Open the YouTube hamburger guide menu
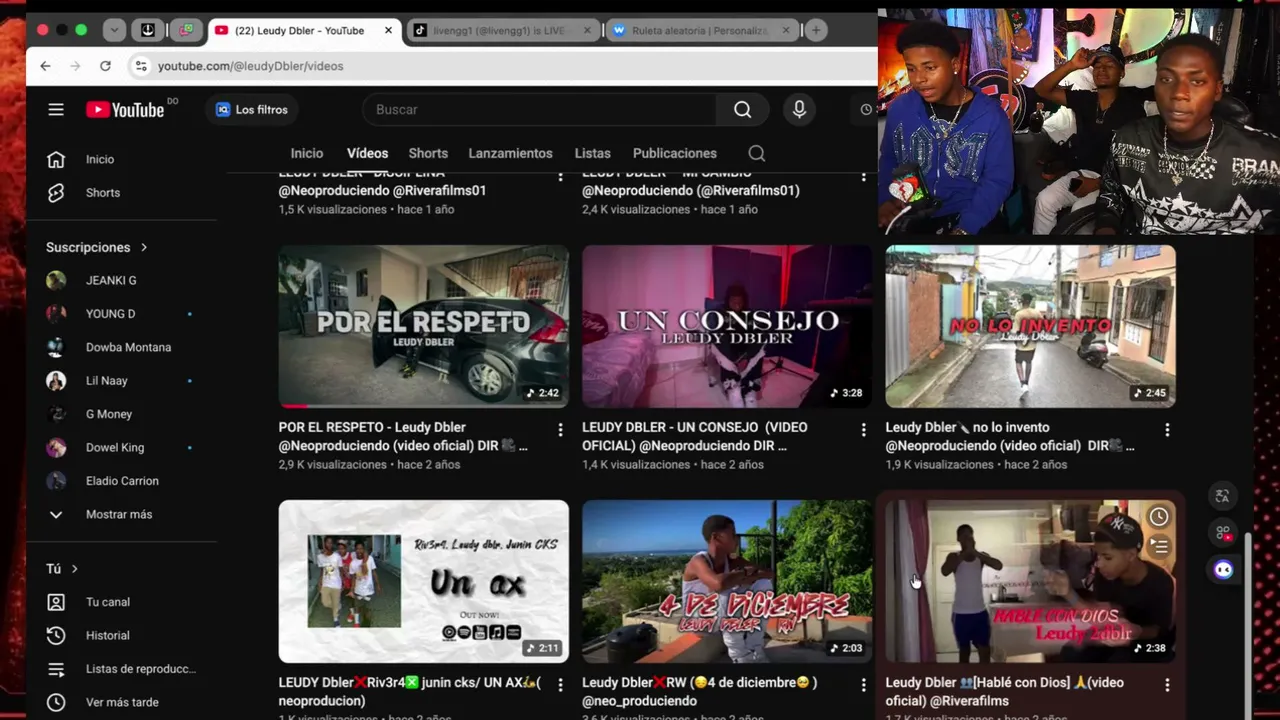Screen dimensions: 1280x720 pos(56,110)
